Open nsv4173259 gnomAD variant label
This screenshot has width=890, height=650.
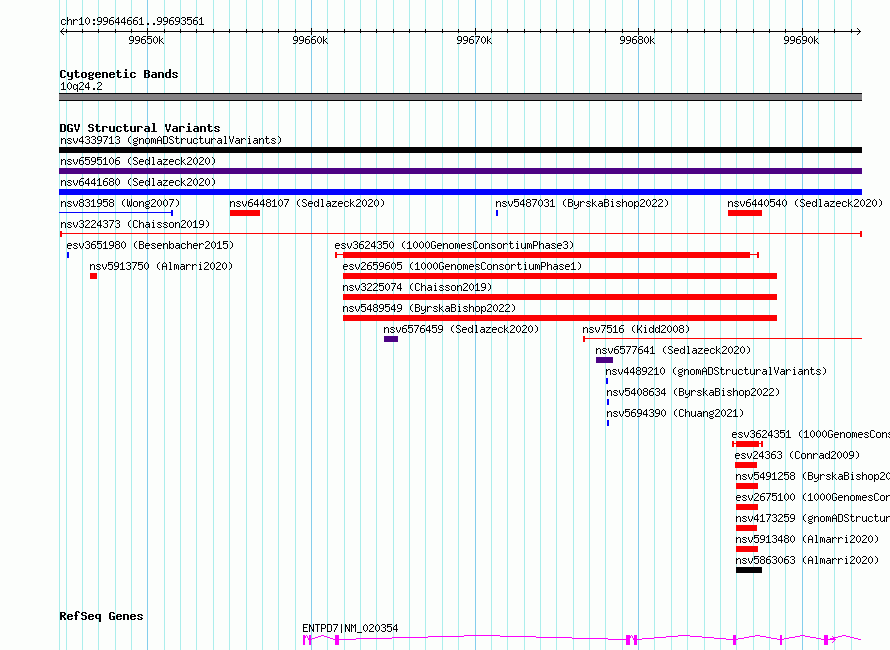[812, 518]
